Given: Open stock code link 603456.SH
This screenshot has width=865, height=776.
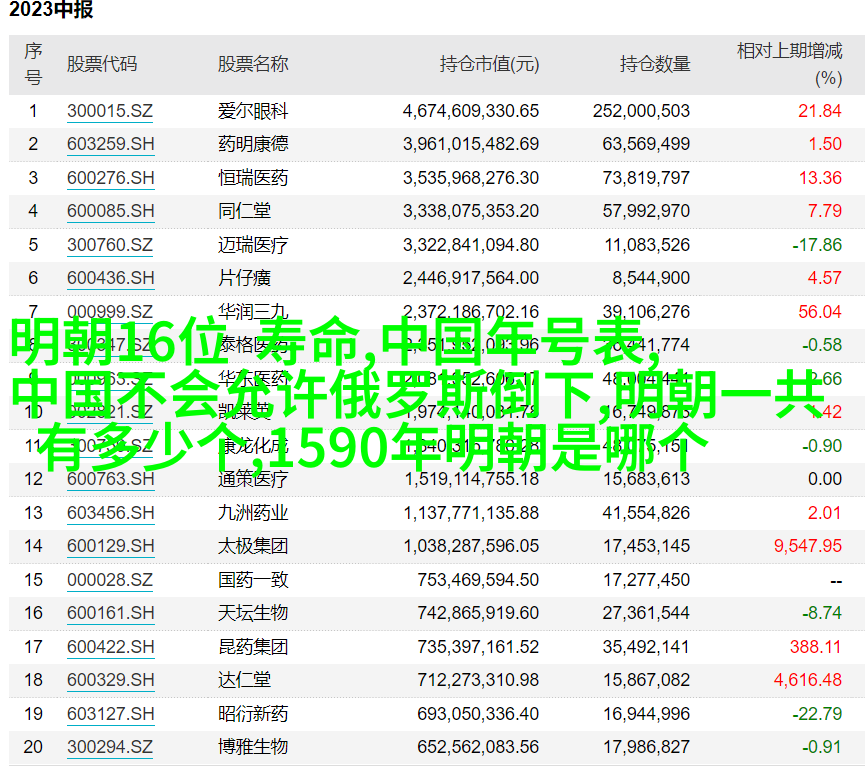Looking at the screenshot, I should point(110,513).
